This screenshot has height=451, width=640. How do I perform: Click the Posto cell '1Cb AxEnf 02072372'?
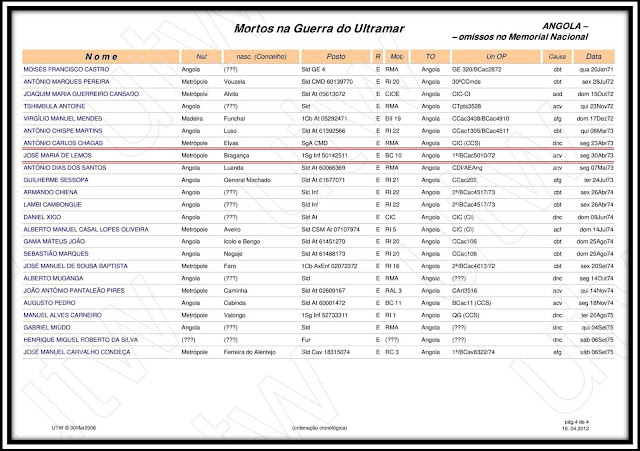[x=329, y=266]
